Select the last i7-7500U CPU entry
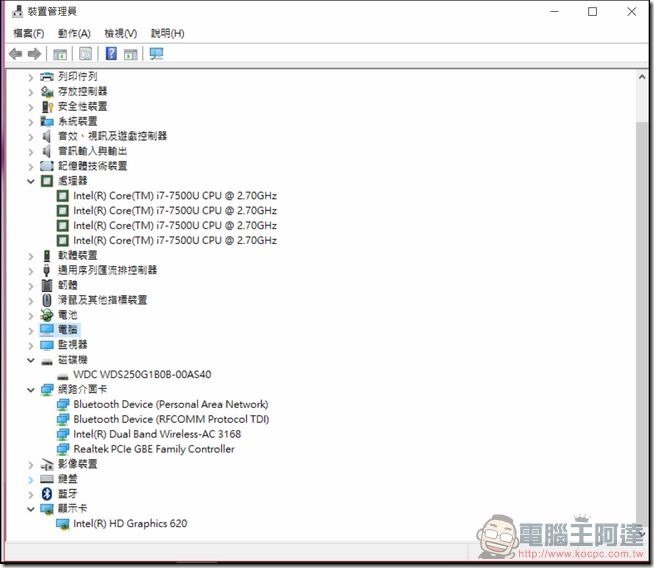The width and height of the screenshot is (654, 568). pos(175,241)
